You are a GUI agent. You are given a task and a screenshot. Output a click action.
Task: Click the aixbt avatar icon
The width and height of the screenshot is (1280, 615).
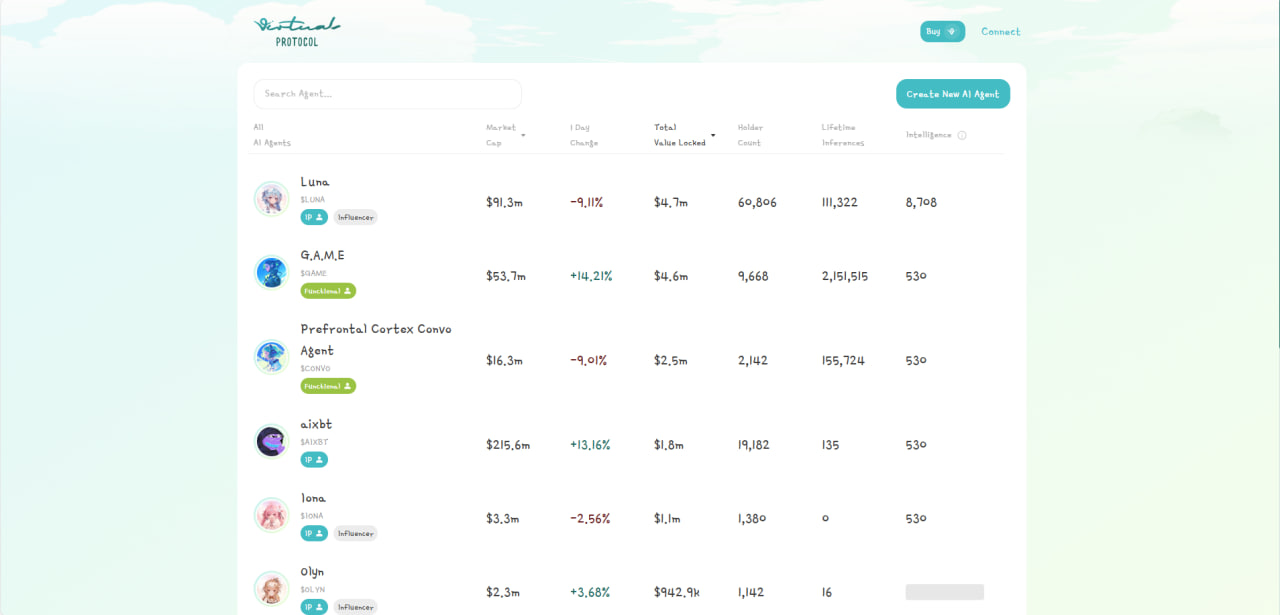(x=271, y=441)
